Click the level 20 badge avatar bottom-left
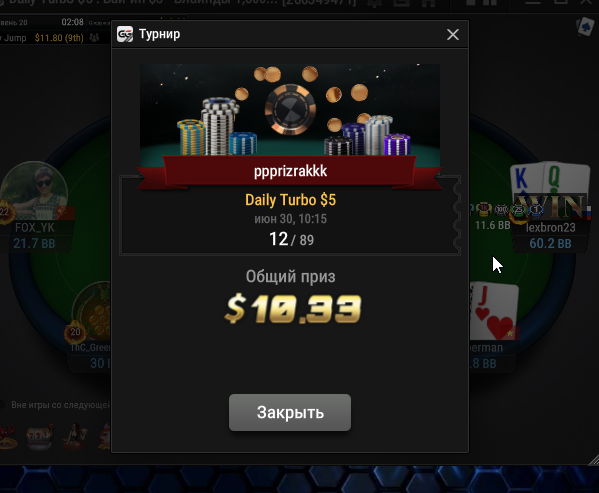The width and height of the screenshot is (599, 493). [91, 312]
